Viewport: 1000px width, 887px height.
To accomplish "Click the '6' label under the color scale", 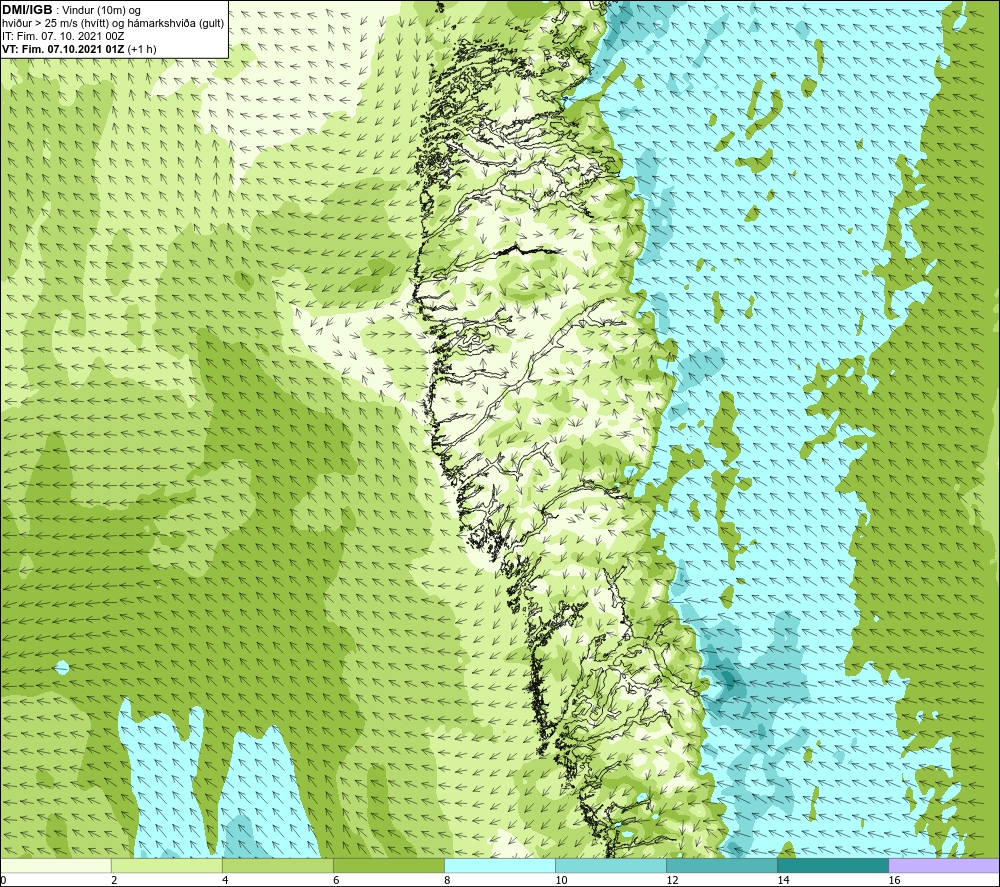I will 336,881.
